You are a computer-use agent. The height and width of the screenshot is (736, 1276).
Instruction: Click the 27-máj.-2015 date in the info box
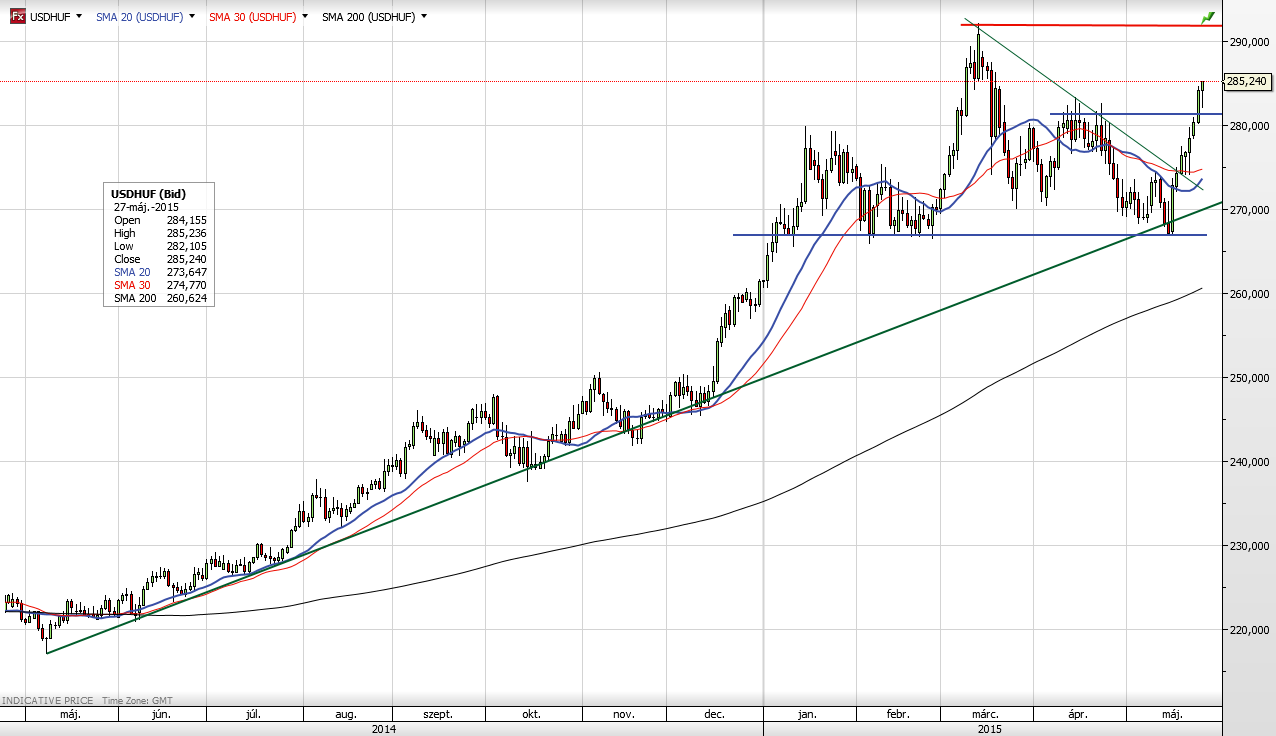click(x=146, y=207)
